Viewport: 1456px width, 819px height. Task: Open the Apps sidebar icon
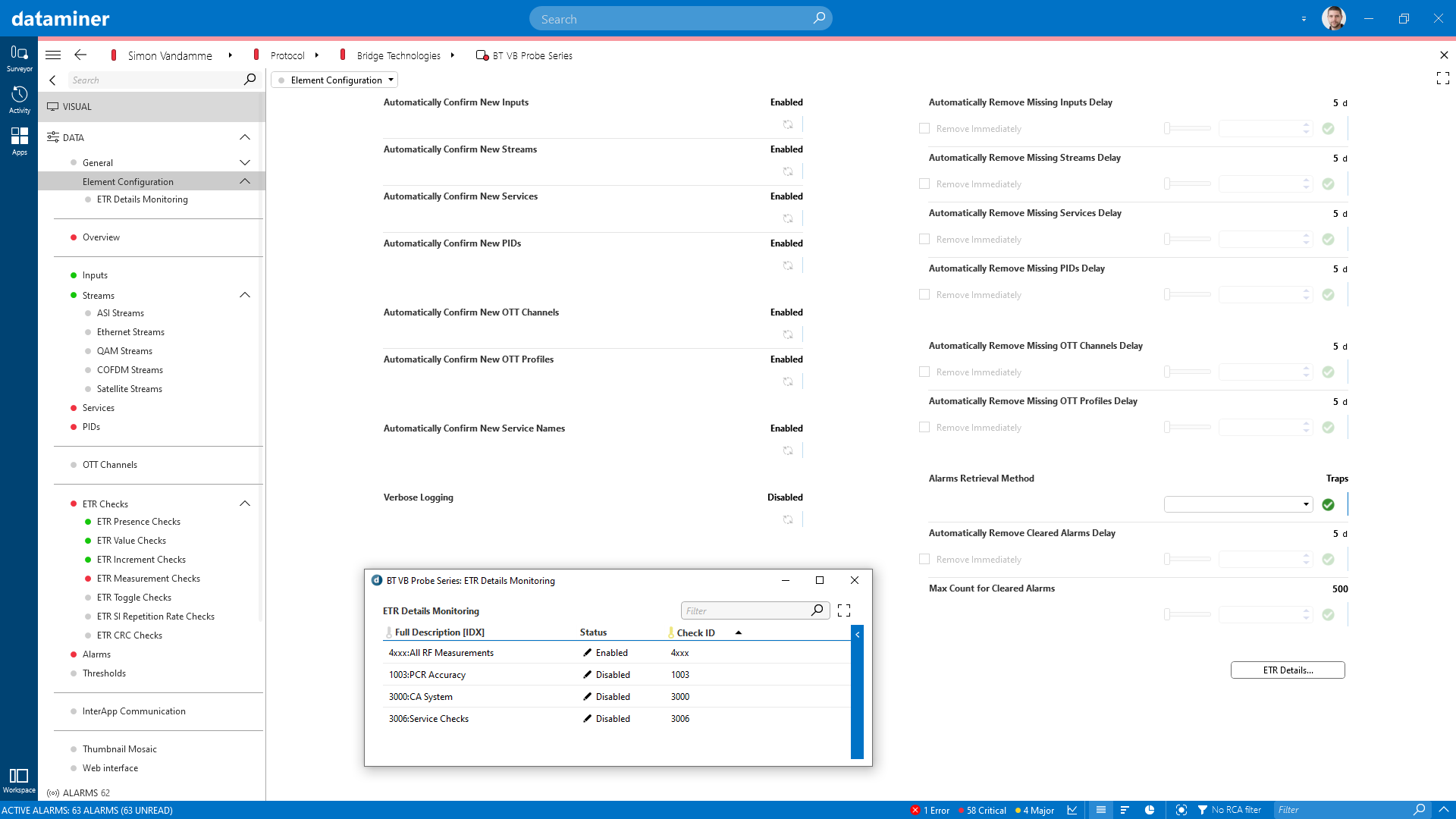coord(19,142)
